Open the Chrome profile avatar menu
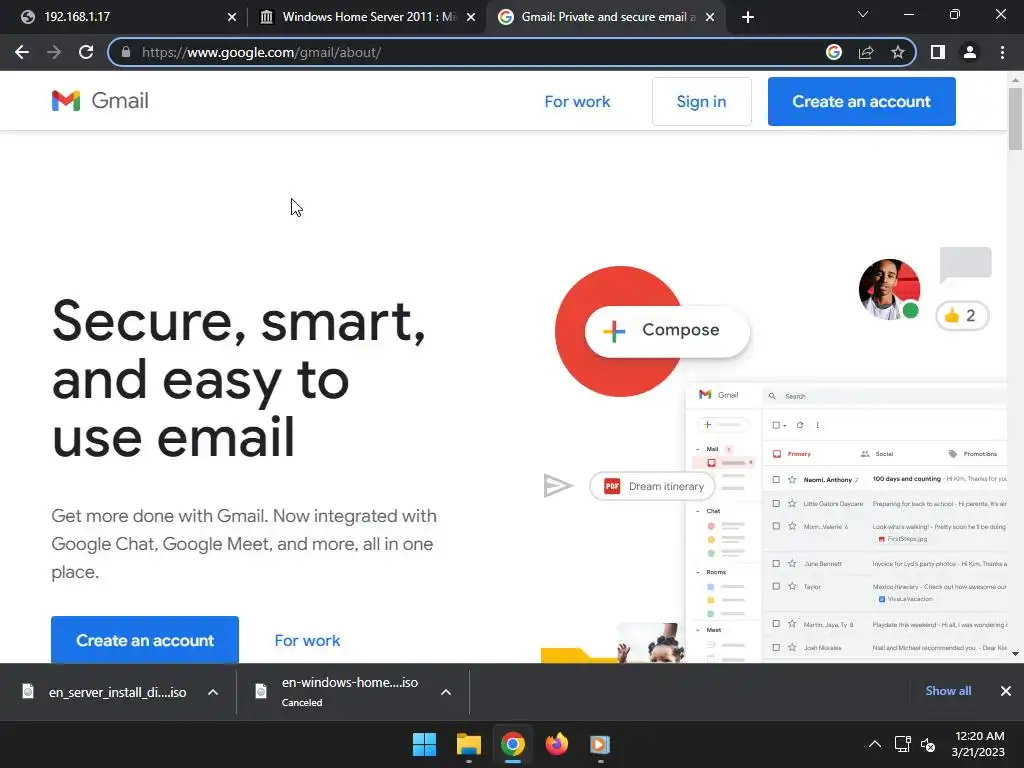 pos(970,52)
